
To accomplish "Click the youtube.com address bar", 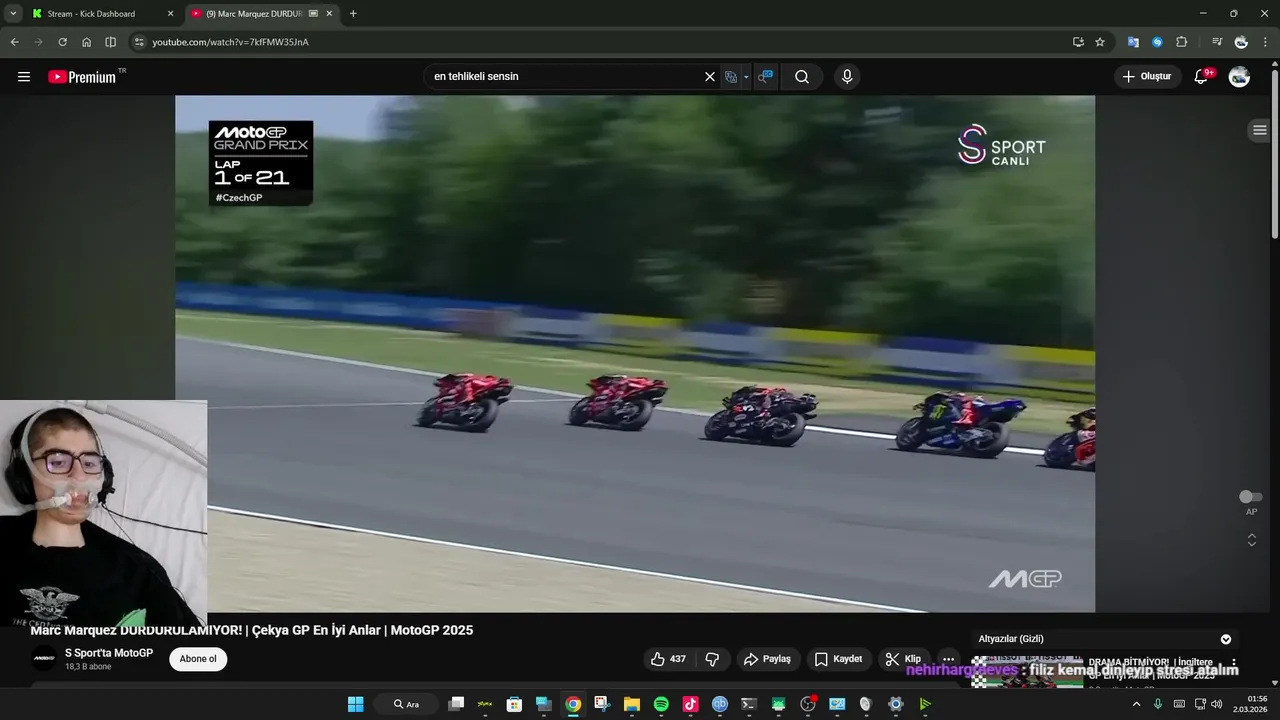I will 600,42.
